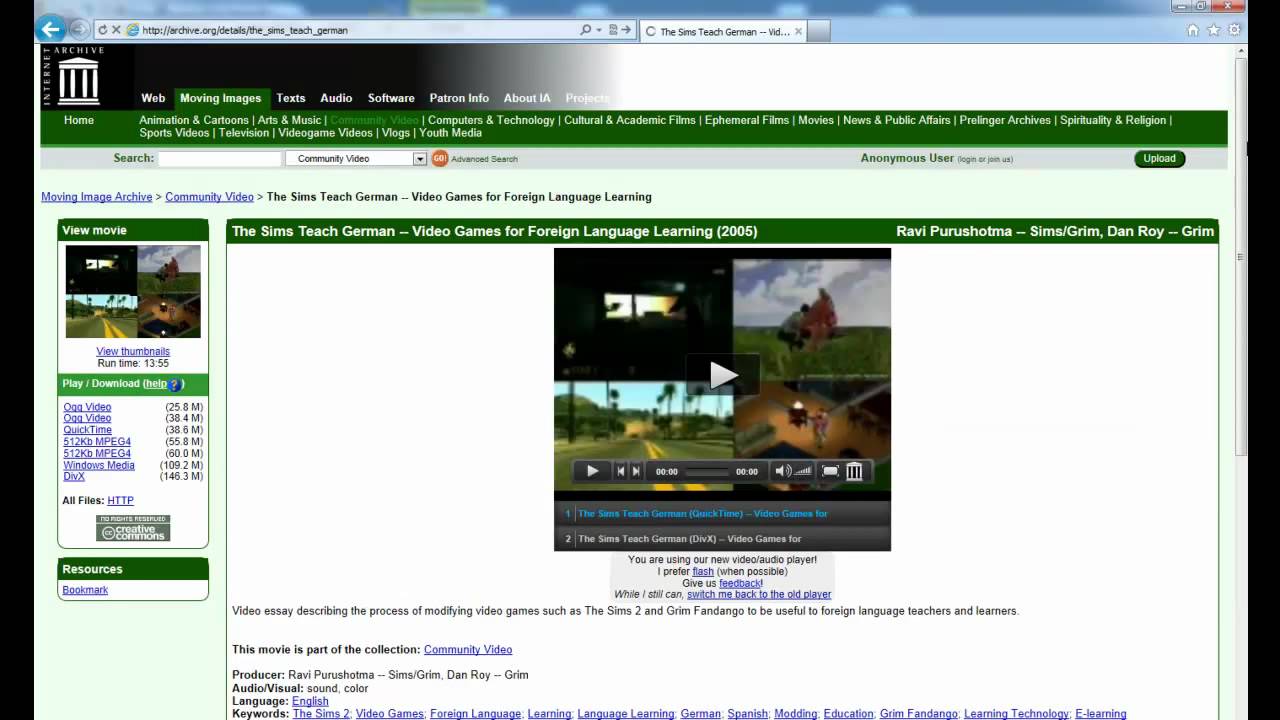1280x720 pixels.
Task: Click help question mark icon beside Play / Download
Action: click(x=174, y=384)
